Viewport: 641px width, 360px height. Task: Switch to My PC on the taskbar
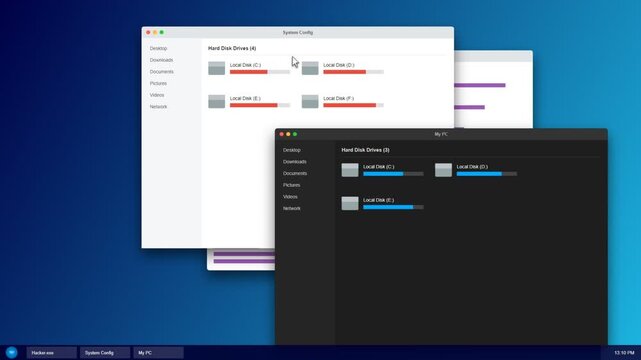158,353
